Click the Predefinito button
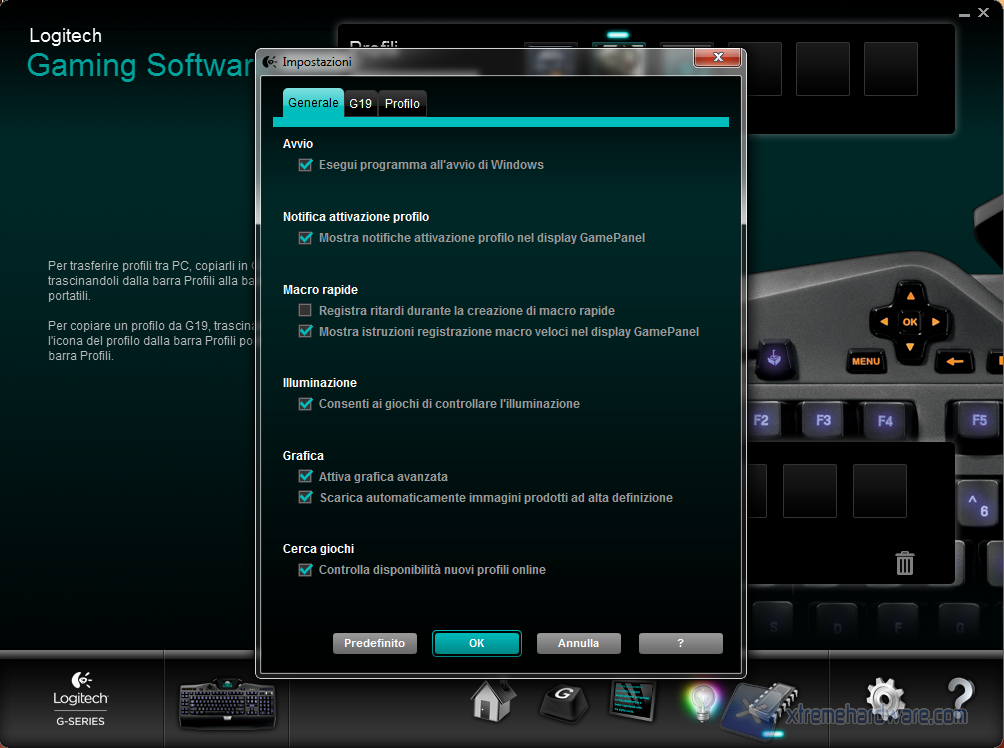The image size is (1004, 748). pyautogui.click(x=374, y=643)
